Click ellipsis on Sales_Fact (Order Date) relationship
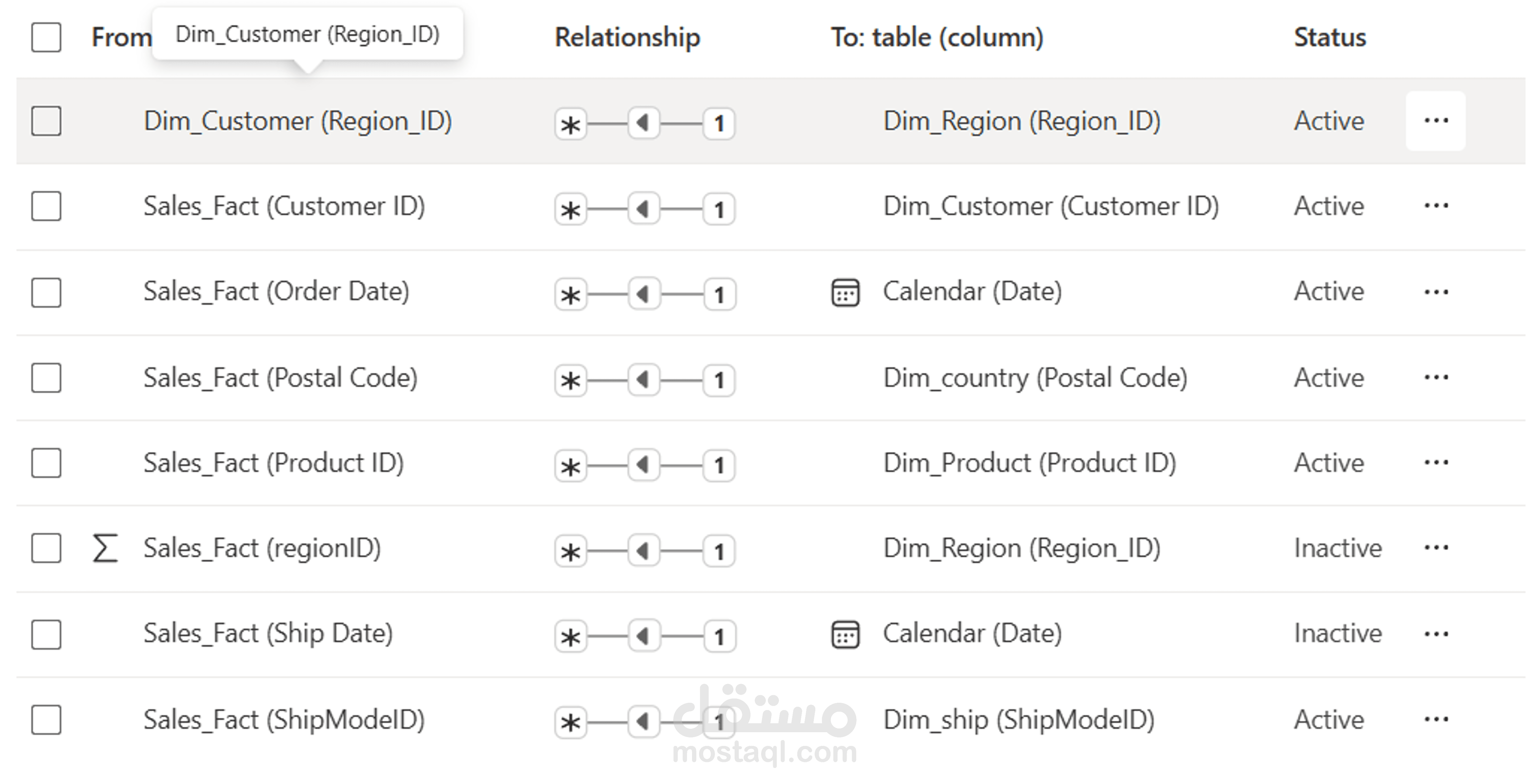Screen dimensions: 1530x784 coord(1436,292)
